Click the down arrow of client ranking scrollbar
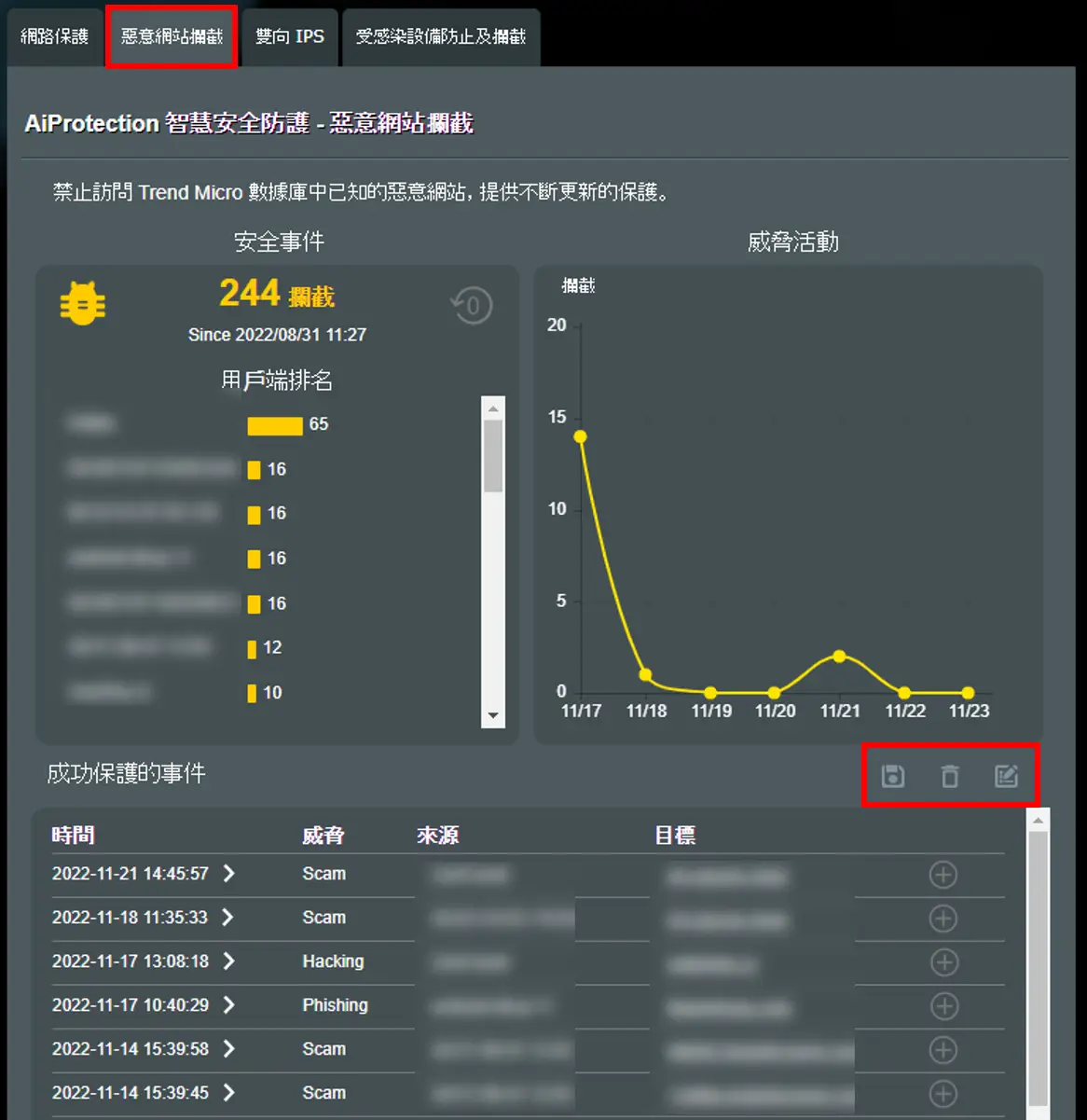This screenshot has width=1087, height=1120. tap(493, 716)
